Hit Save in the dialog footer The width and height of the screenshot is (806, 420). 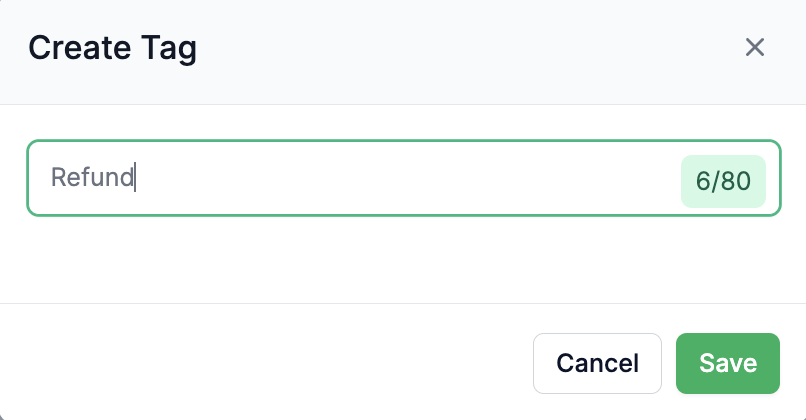coord(727,363)
